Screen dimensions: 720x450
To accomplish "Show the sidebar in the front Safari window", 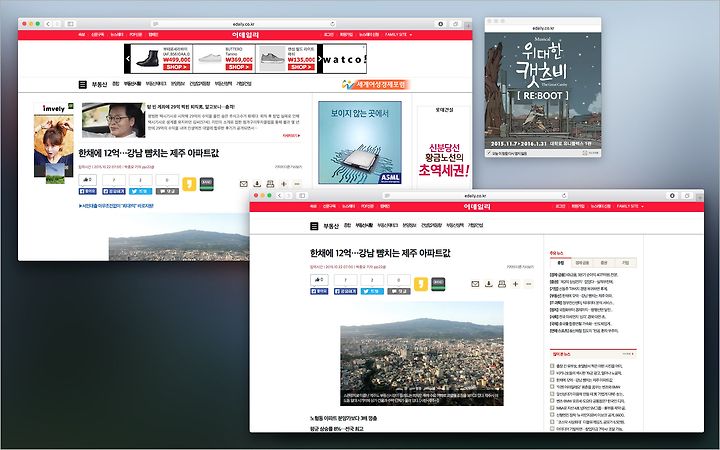I will tap(302, 196).
